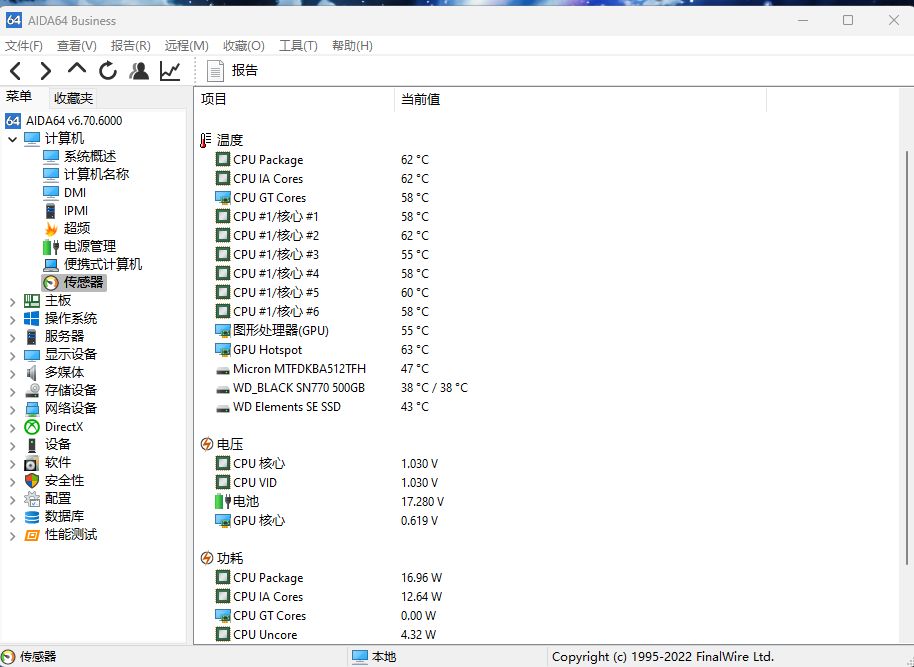
Task: Open the 帮助(H) menu
Action: pyautogui.click(x=352, y=45)
